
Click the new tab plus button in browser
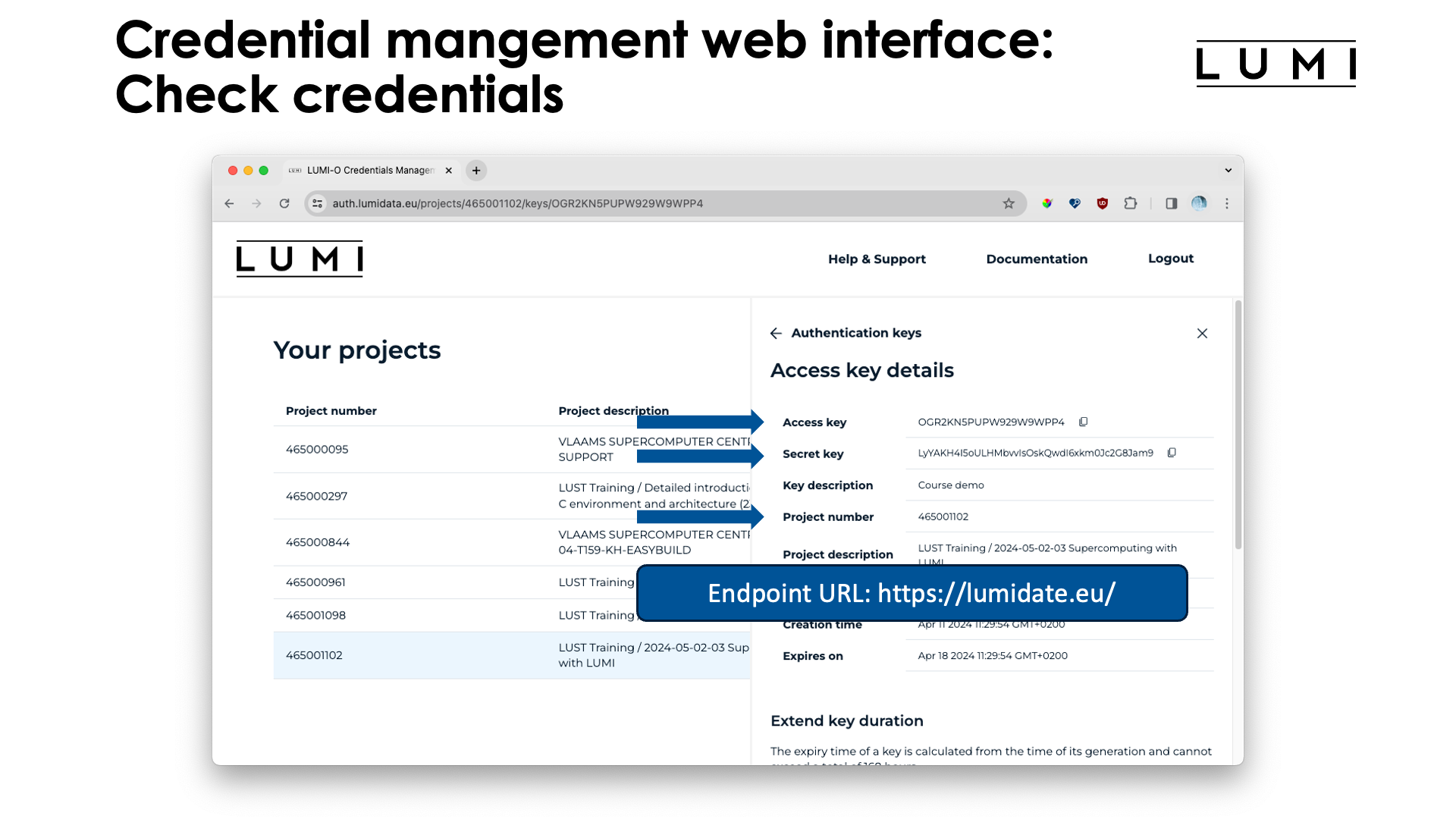pos(476,169)
